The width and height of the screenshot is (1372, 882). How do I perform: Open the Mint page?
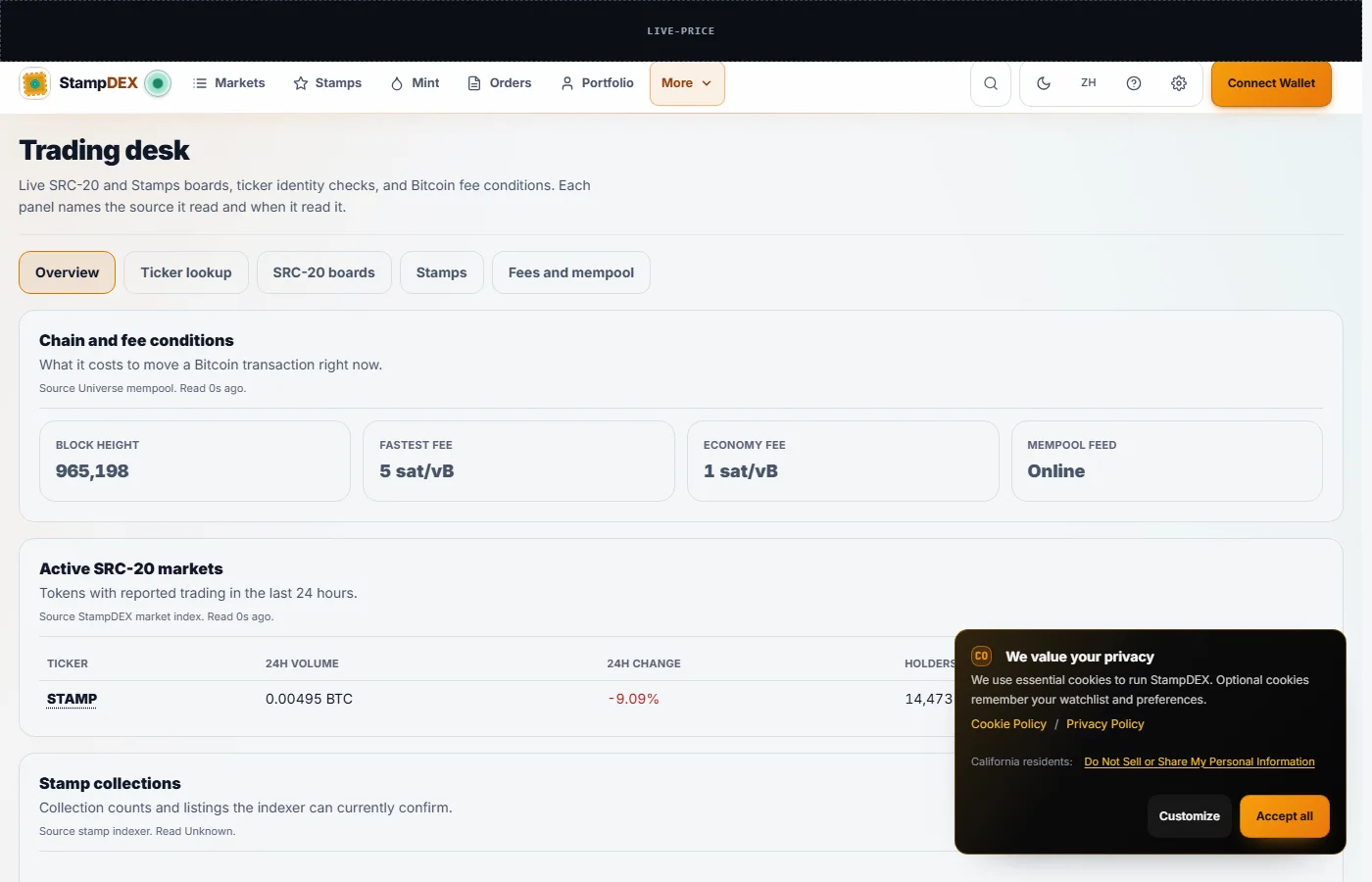point(415,83)
